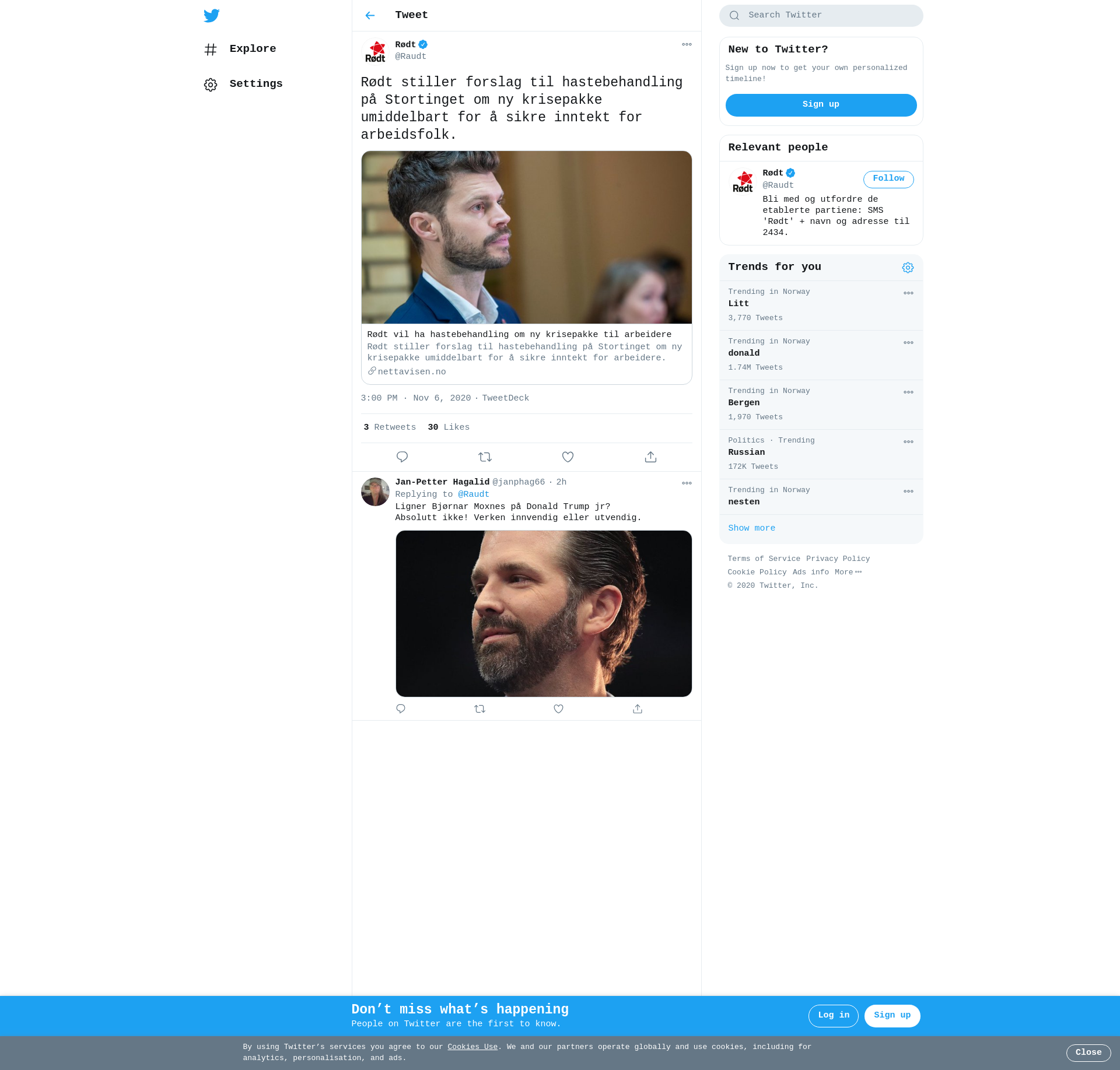
Task: Open Rødt profile avatar on main tweet
Action: pos(375,51)
